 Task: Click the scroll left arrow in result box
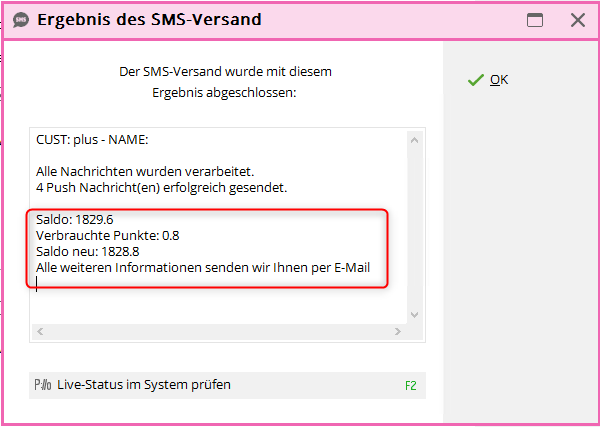[x=40, y=331]
